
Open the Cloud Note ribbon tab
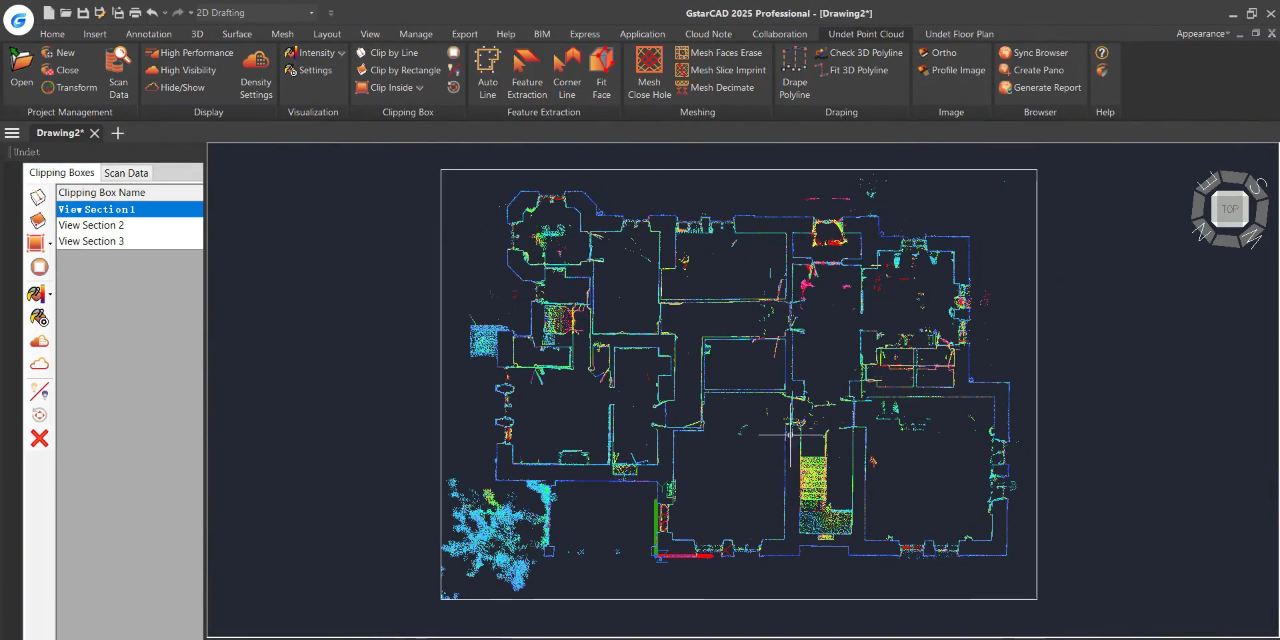coord(708,34)
